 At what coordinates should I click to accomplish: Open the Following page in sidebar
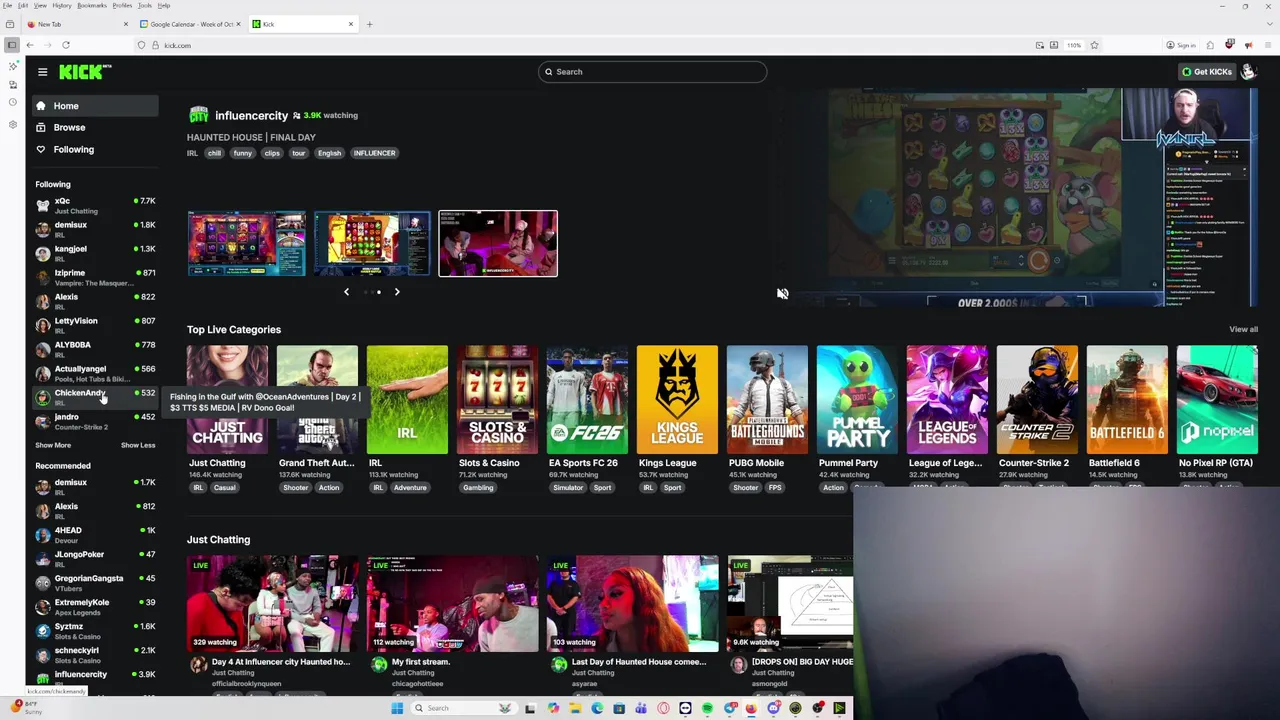93,149
